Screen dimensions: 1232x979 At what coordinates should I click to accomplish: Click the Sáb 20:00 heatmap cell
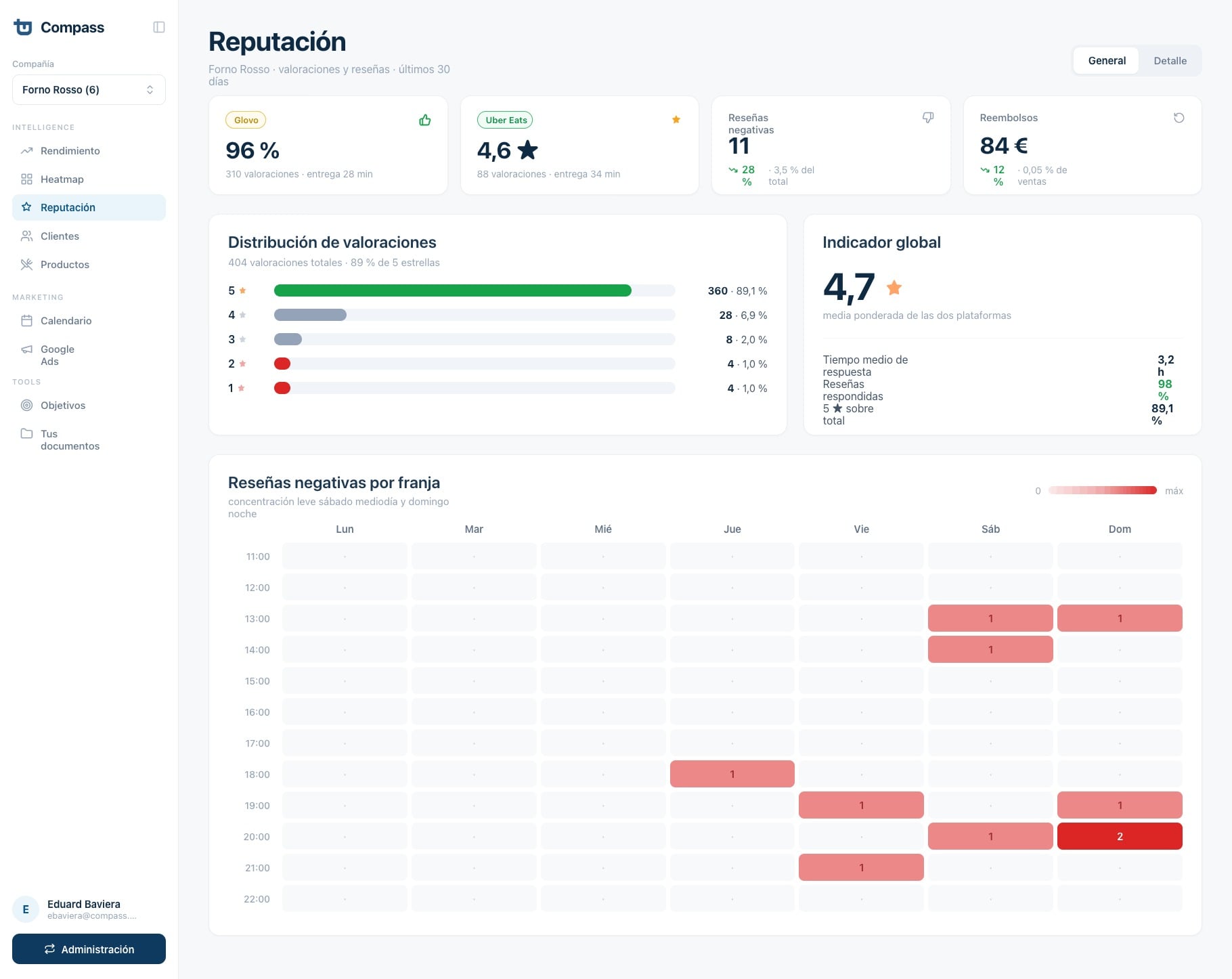[990, 836]
